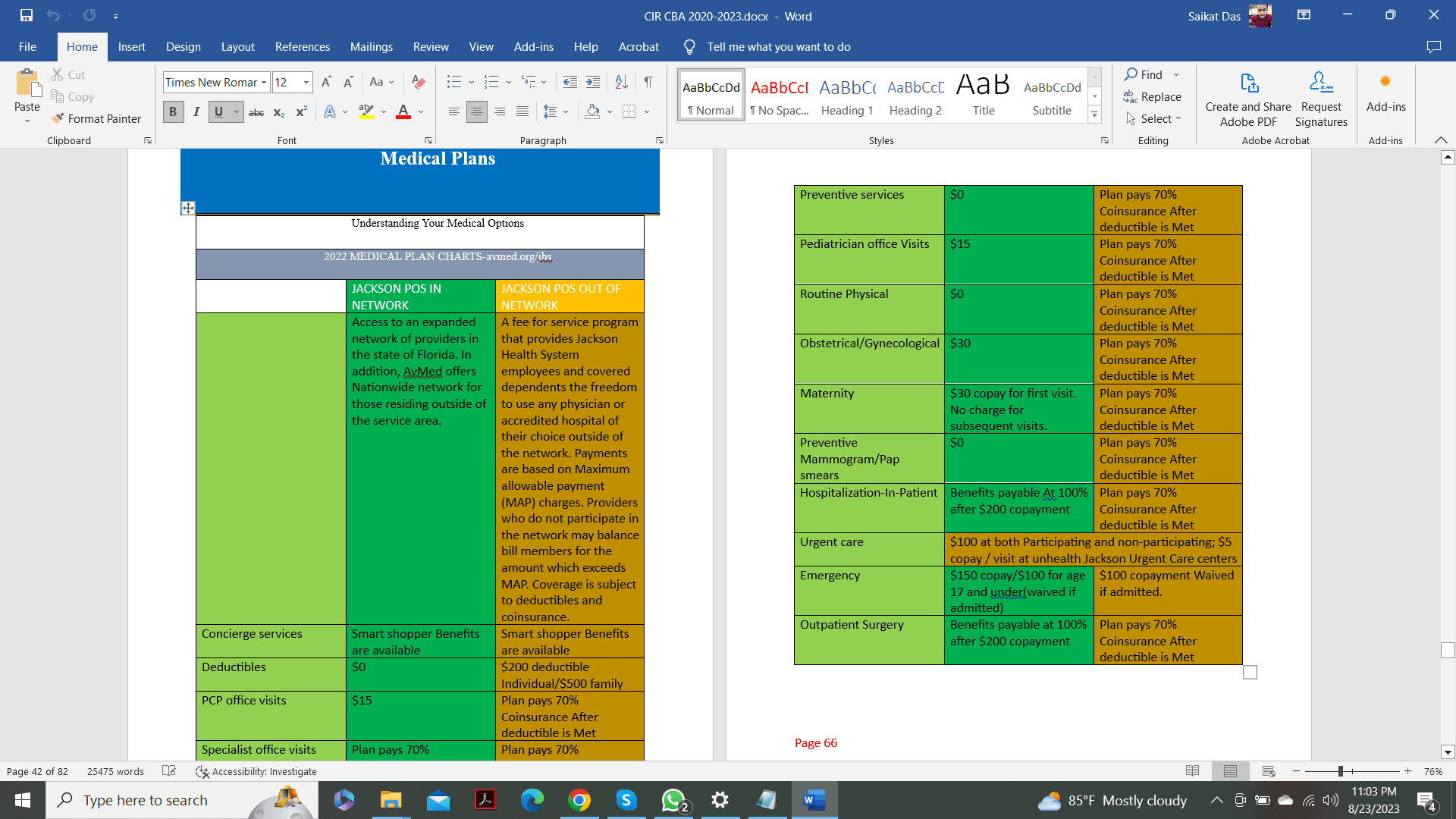
Task: Toggle Italic formatting
Action: click(x=196, y=112)
